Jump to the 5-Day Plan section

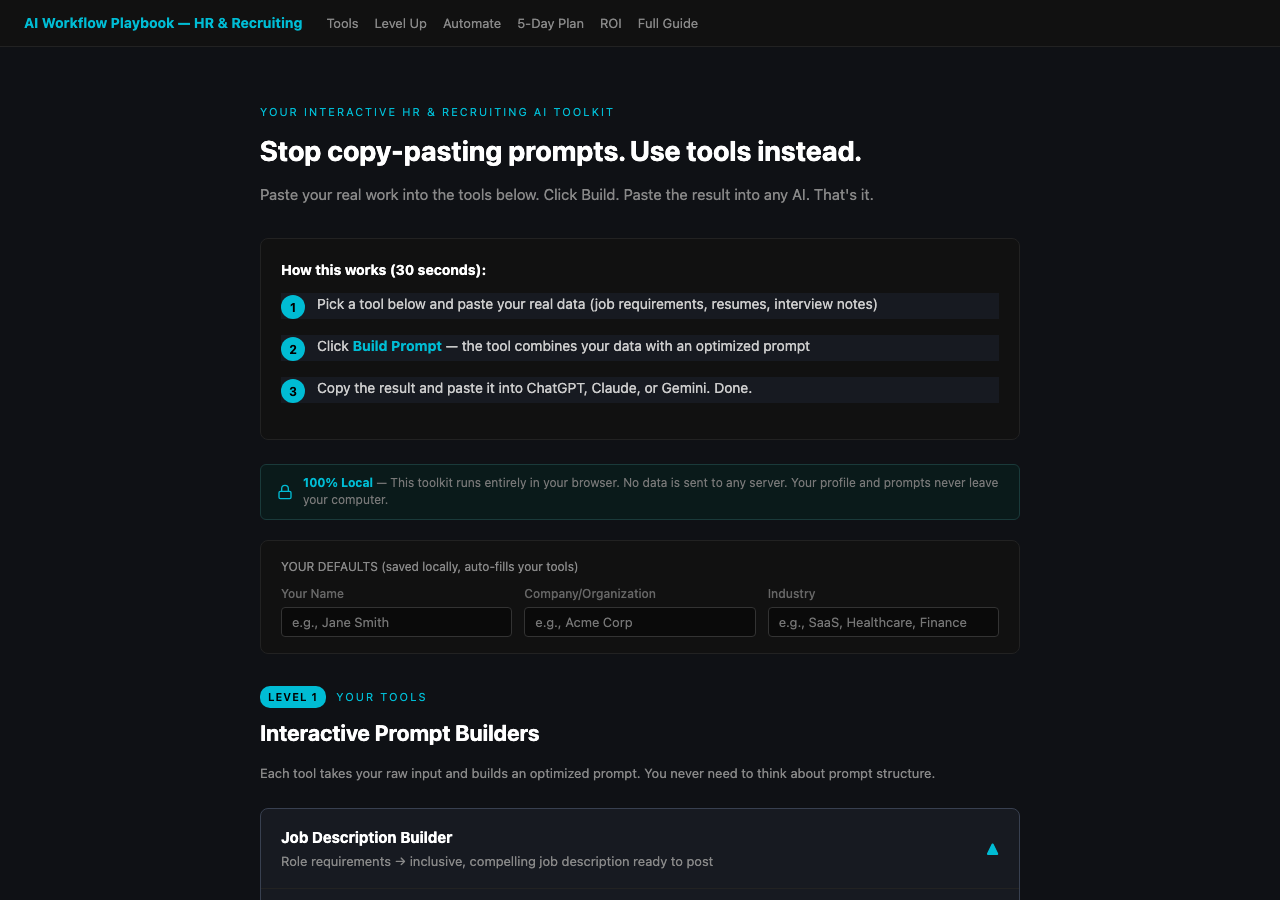(x=550, y=23)
